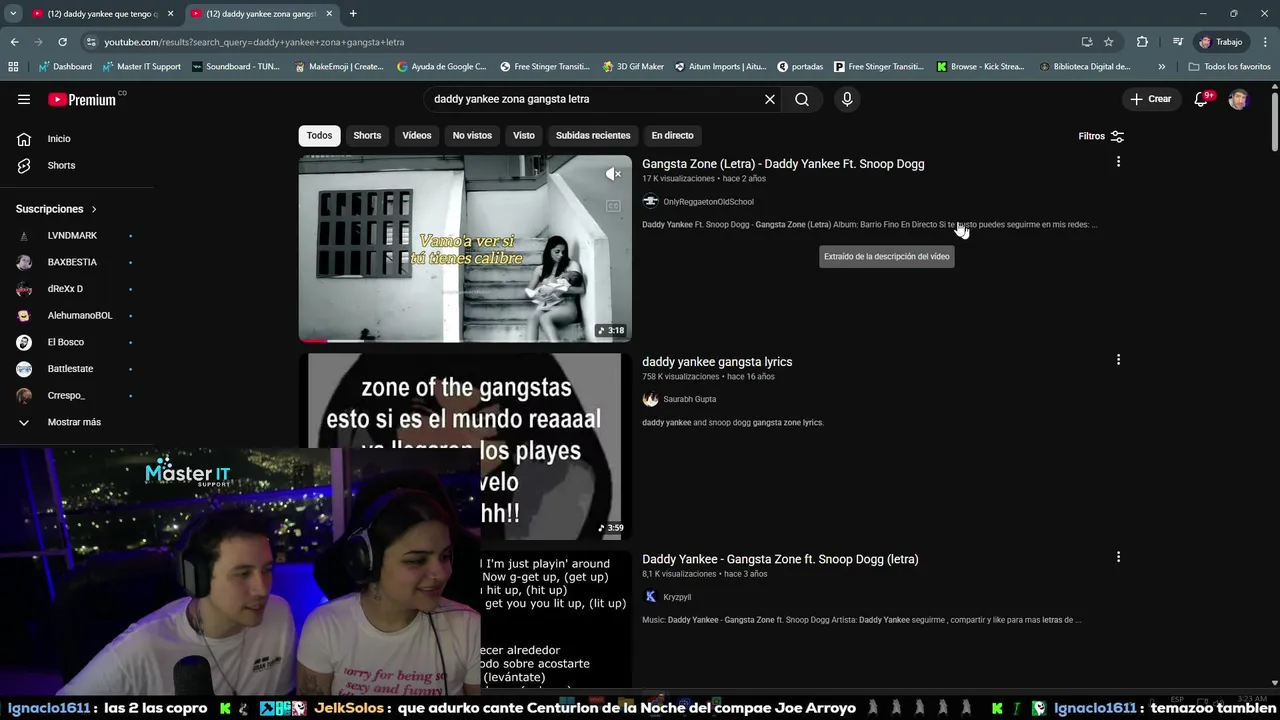Open YouTube notifications bell
Viewport: 1280px width, 720px height.
1202,99
